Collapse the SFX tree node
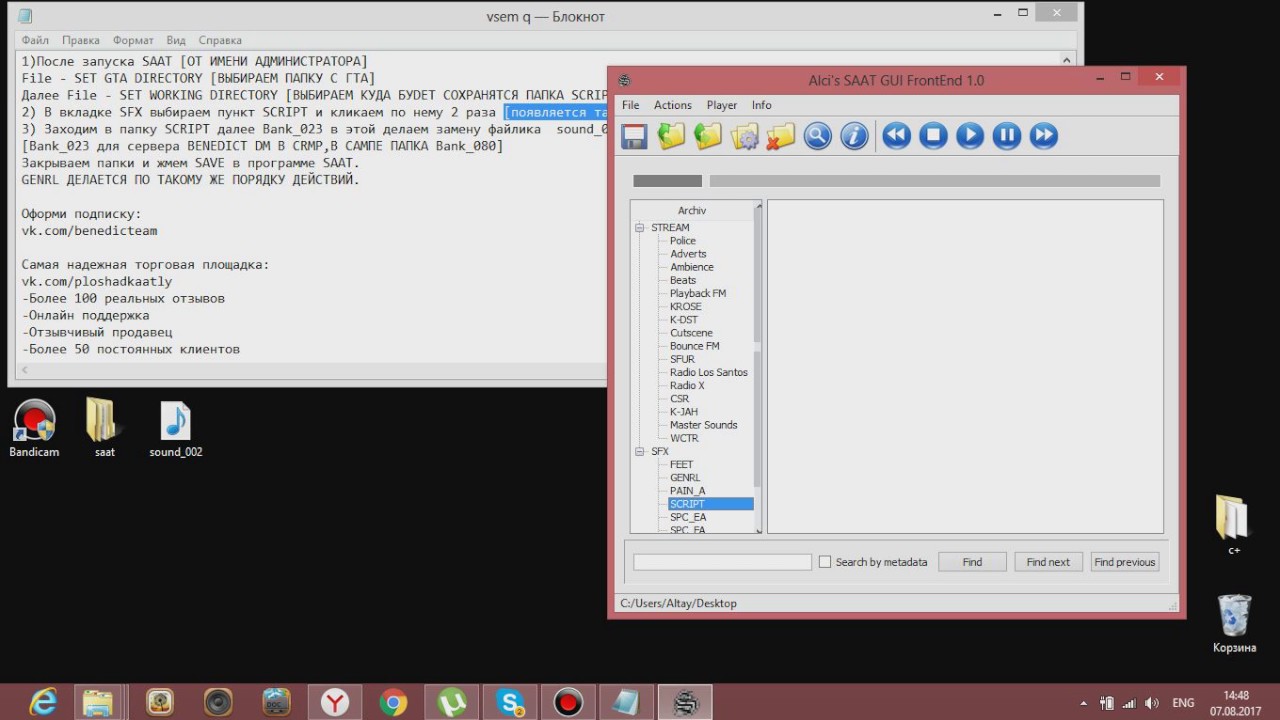This screenshot has width=1280, height=720. [x=640, y=451]
